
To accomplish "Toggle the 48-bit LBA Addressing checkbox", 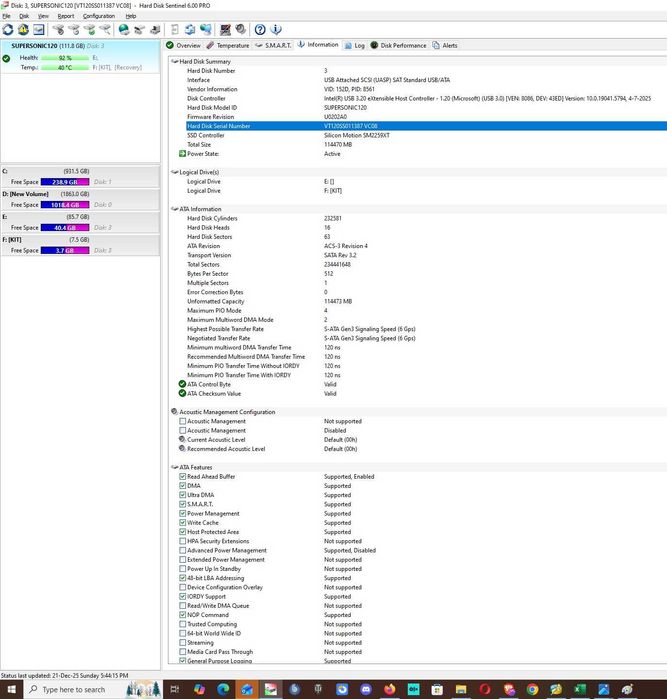I will (x=182, y=578).
